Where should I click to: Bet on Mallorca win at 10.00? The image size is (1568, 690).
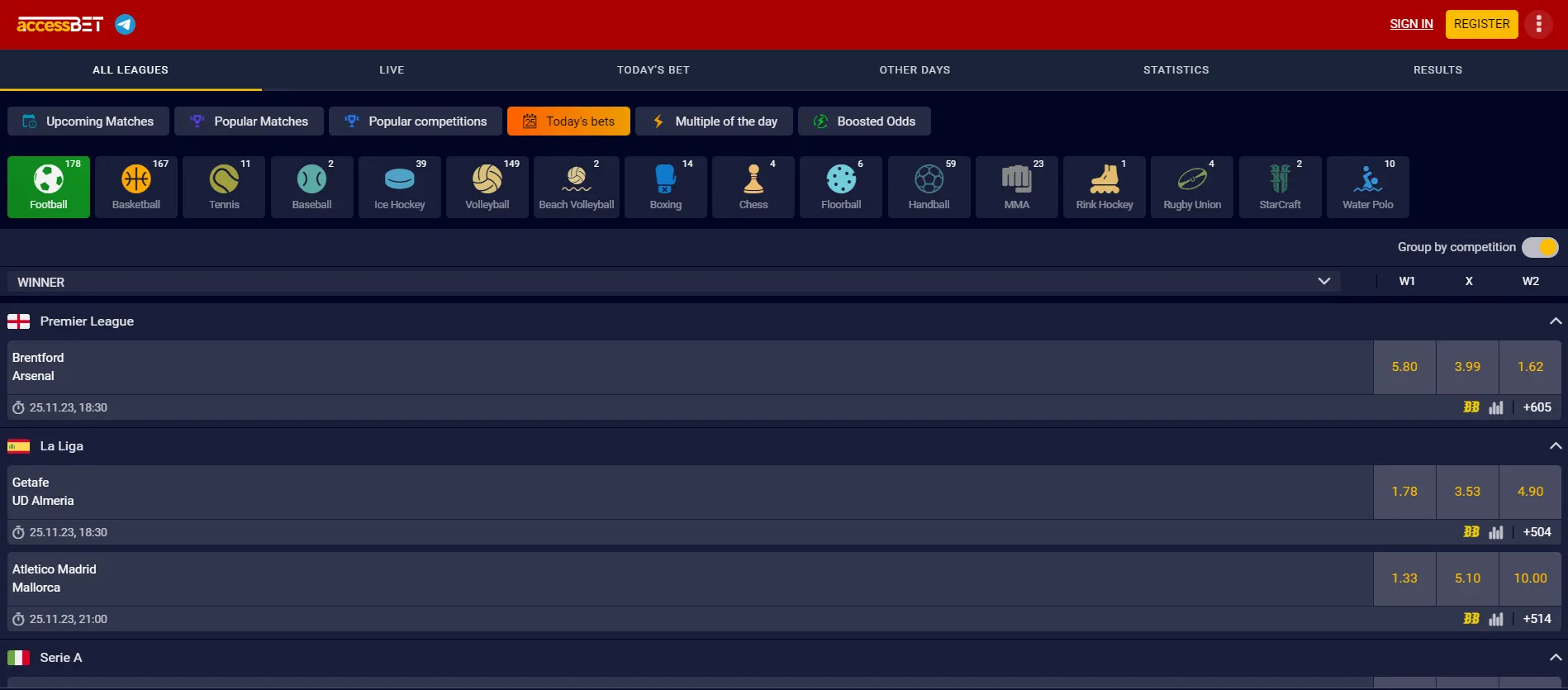click(1530, 578)
